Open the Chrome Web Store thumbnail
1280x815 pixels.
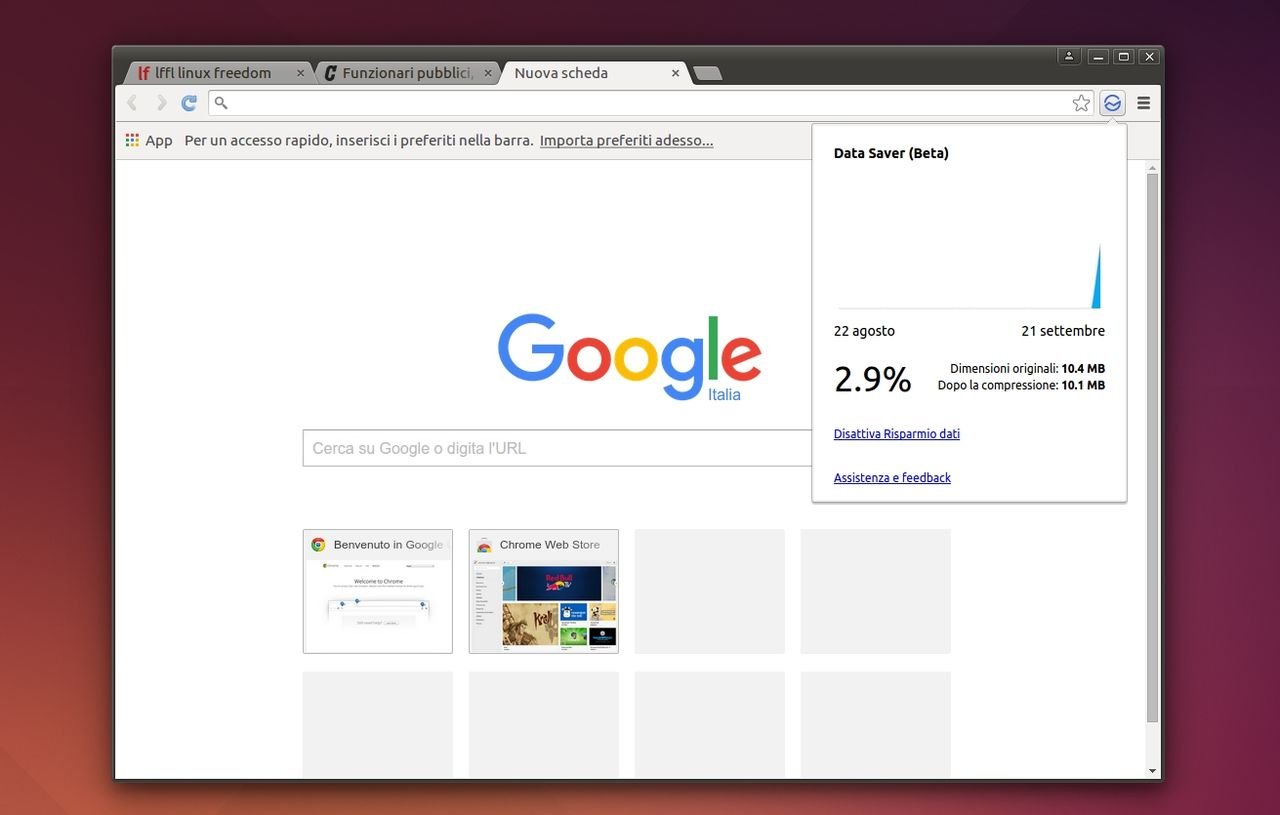543,592
